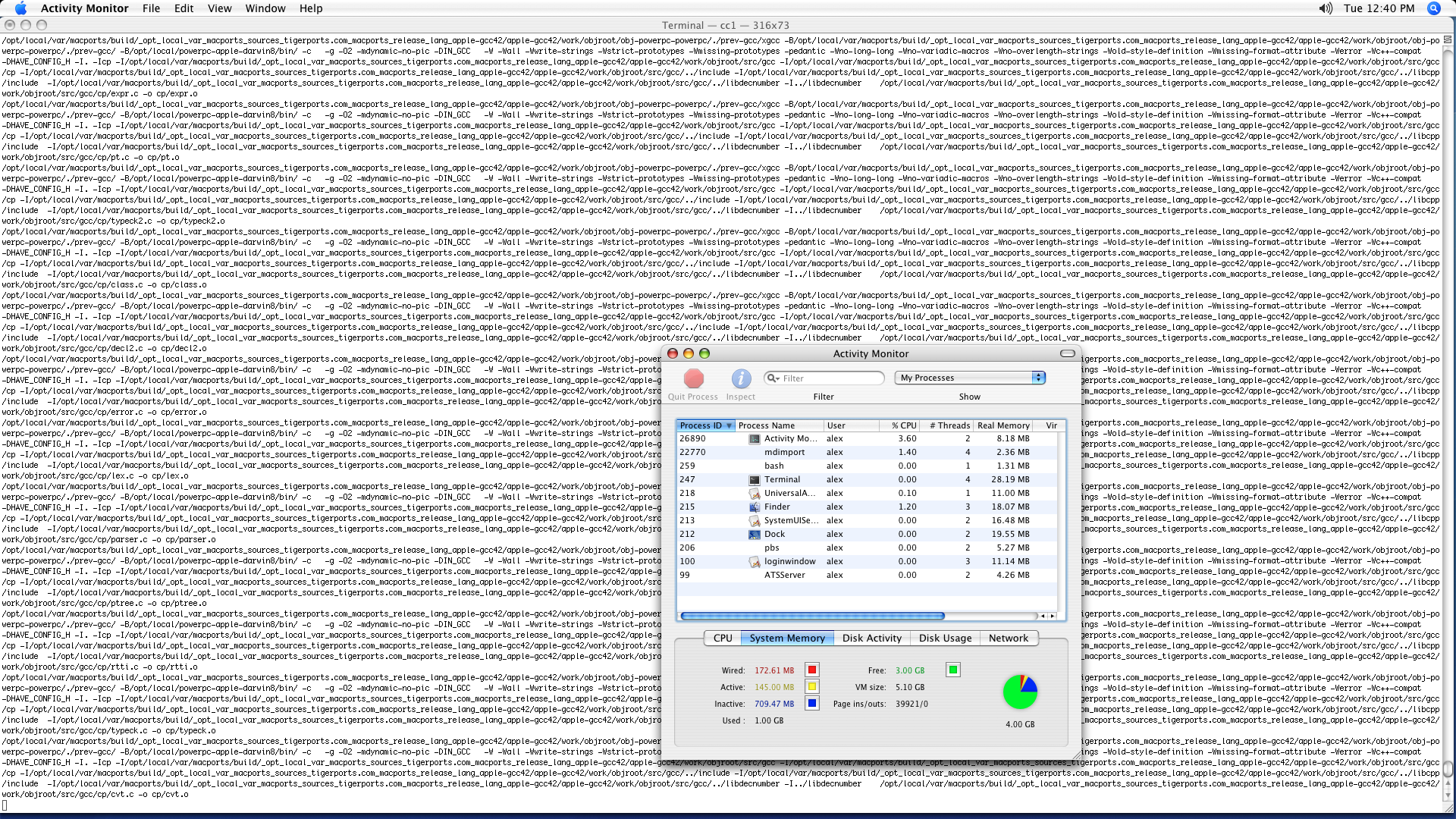Select the UniversalAccess process icon

755,494
